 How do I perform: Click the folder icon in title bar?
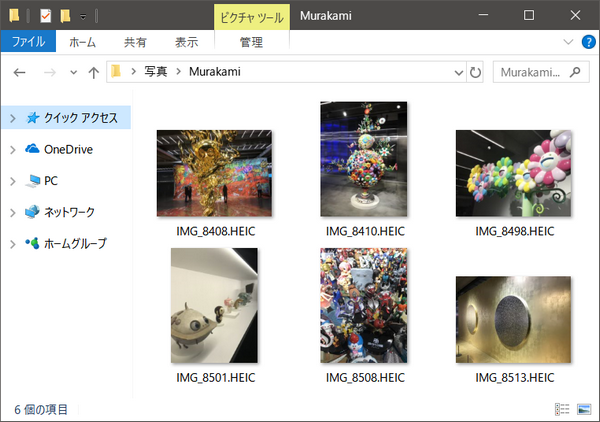click(x=15, y=15)
